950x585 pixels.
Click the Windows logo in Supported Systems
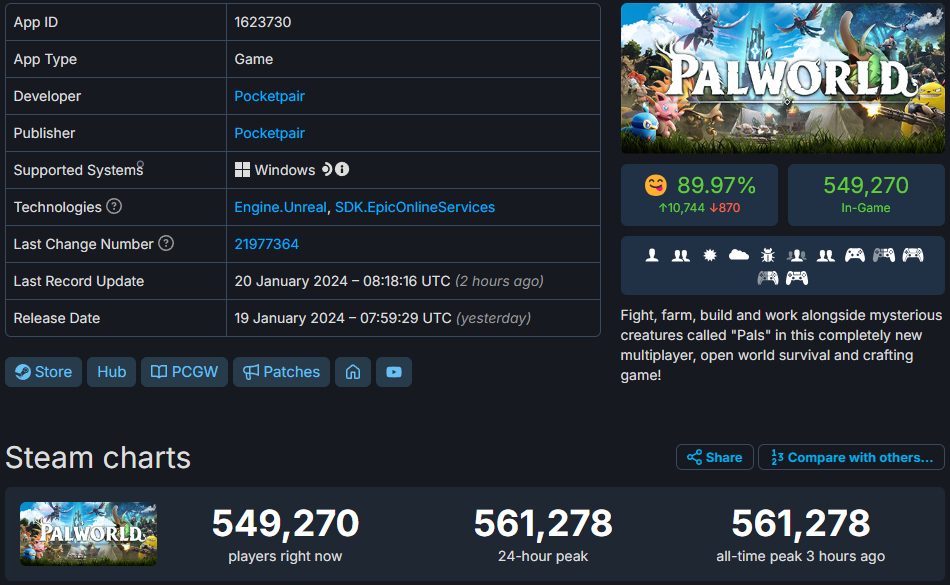(x=242, y=170)
